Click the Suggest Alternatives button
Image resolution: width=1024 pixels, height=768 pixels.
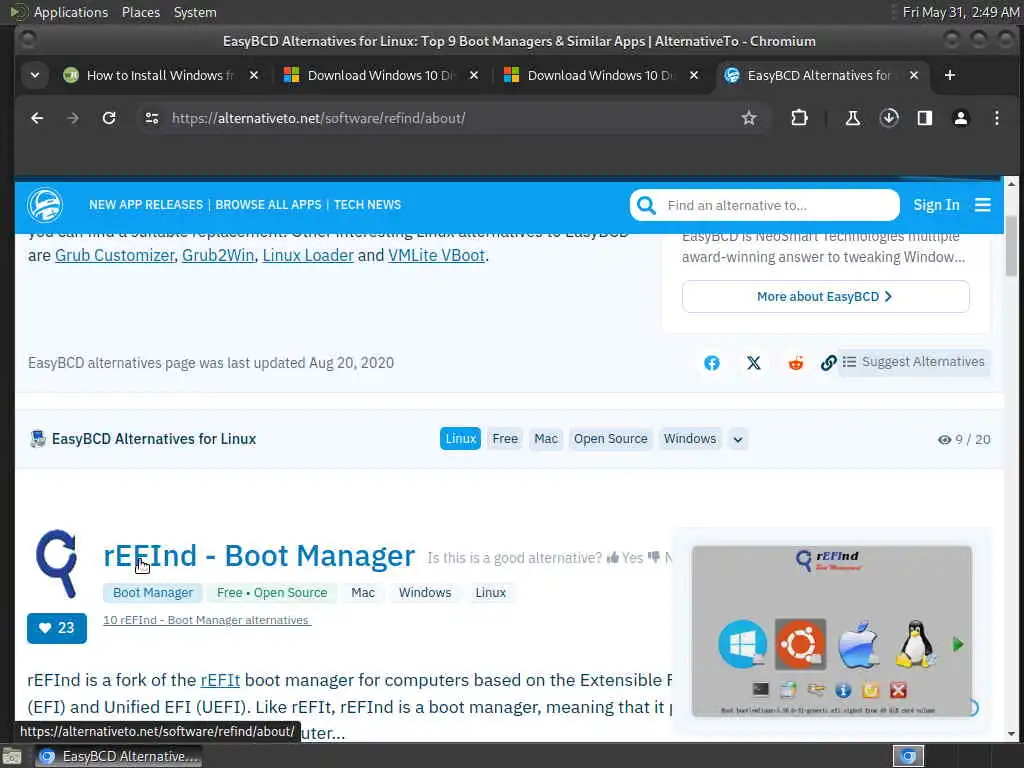pyautogui.click(x=914, y=362)
